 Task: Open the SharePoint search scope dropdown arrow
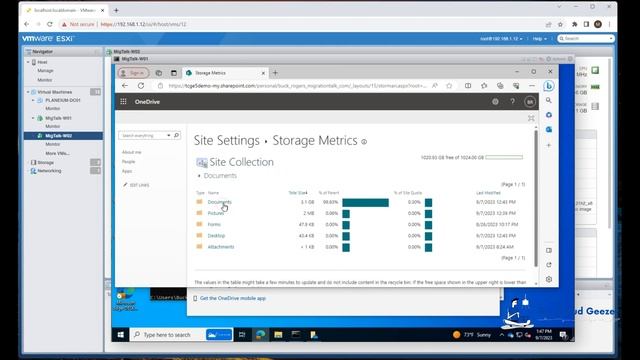169,135
